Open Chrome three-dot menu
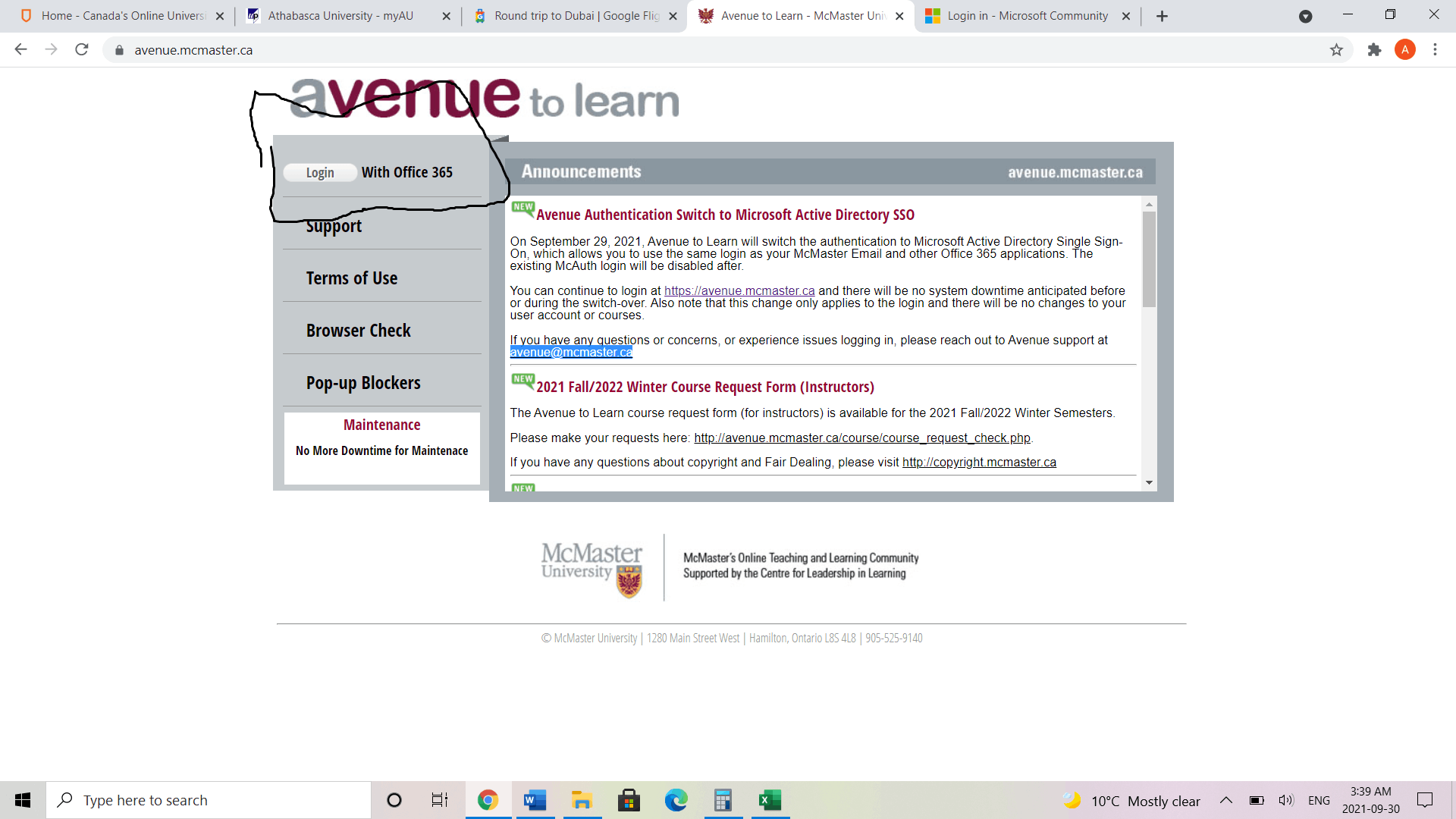1456x819 pixels. (x=1435, y=50)
